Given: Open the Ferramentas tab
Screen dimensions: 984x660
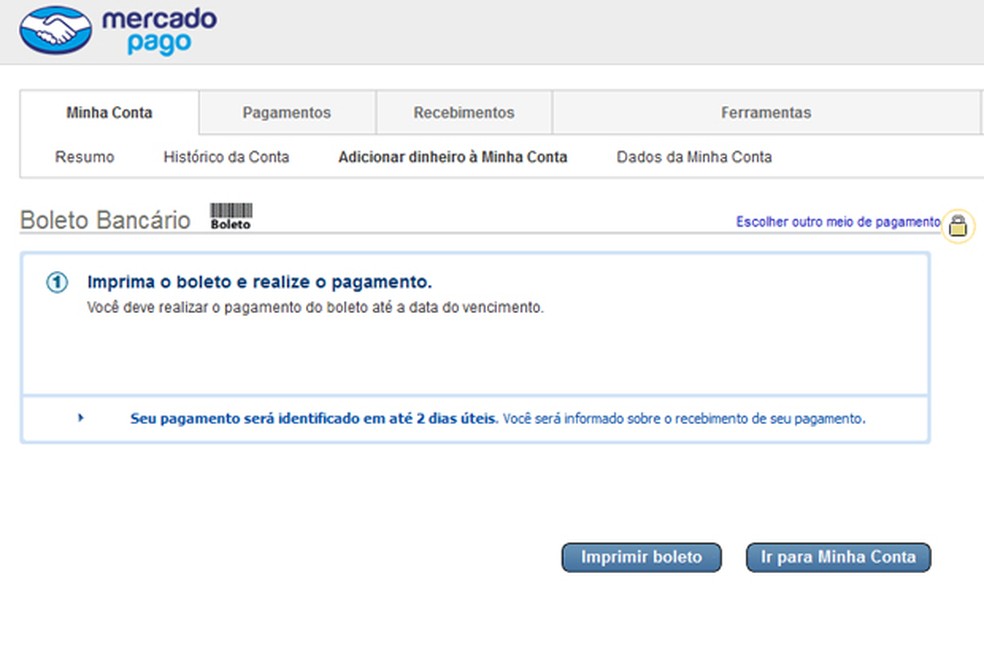Looking at the screenshot, I should [x=766, y=112].
